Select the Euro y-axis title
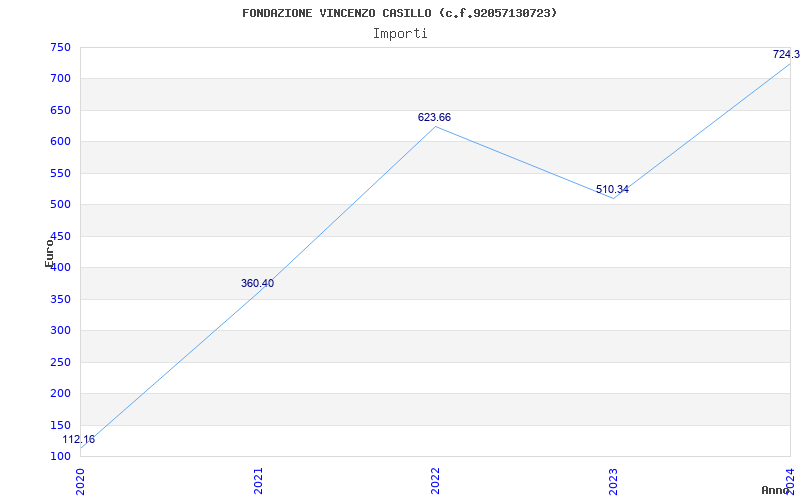The width and height of the screenshot is (800, 500). point(49,253)
